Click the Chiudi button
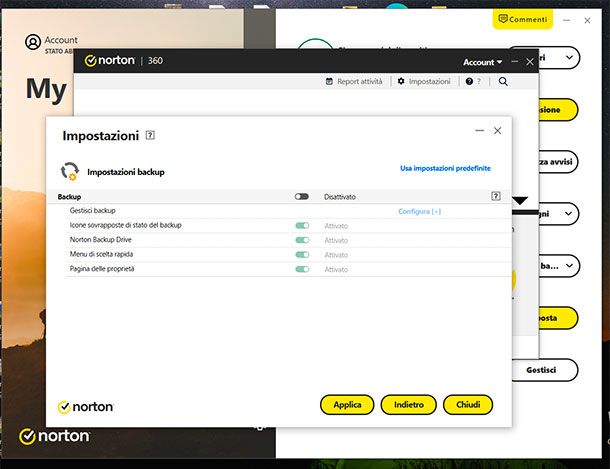The image size is (610, 469). 468,405
